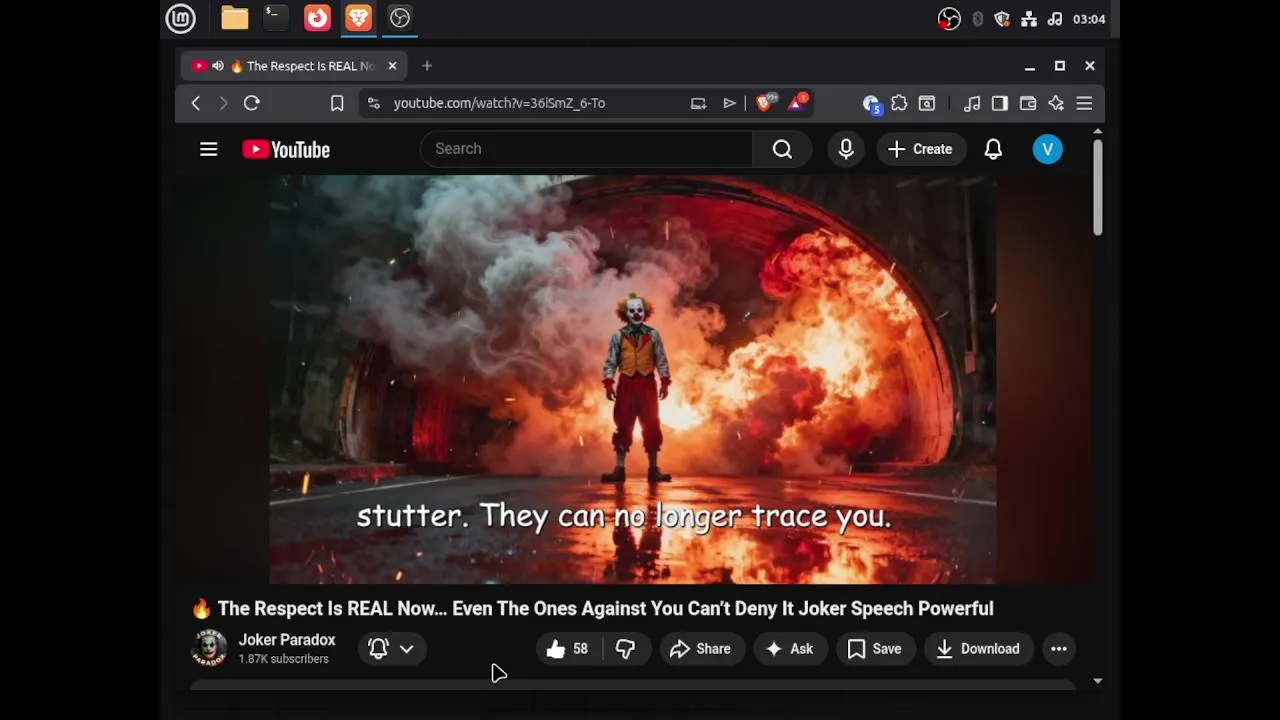
Task: Switch to Brave in the taskbar
Action: tap(358, 18)
